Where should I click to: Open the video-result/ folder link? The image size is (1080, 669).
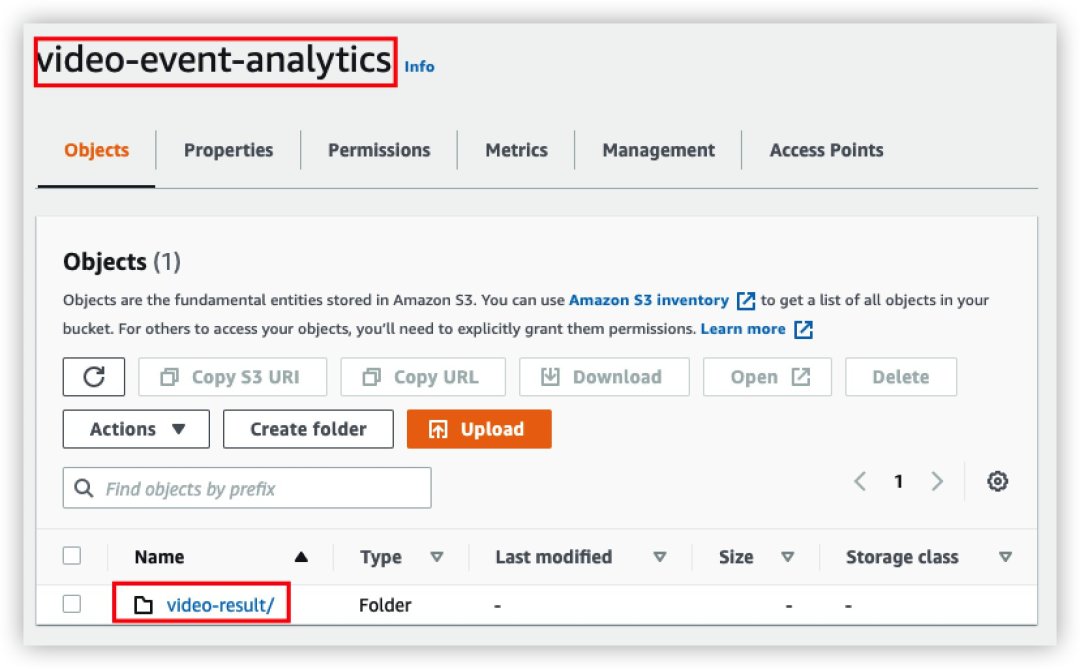(x=220, y=605)
